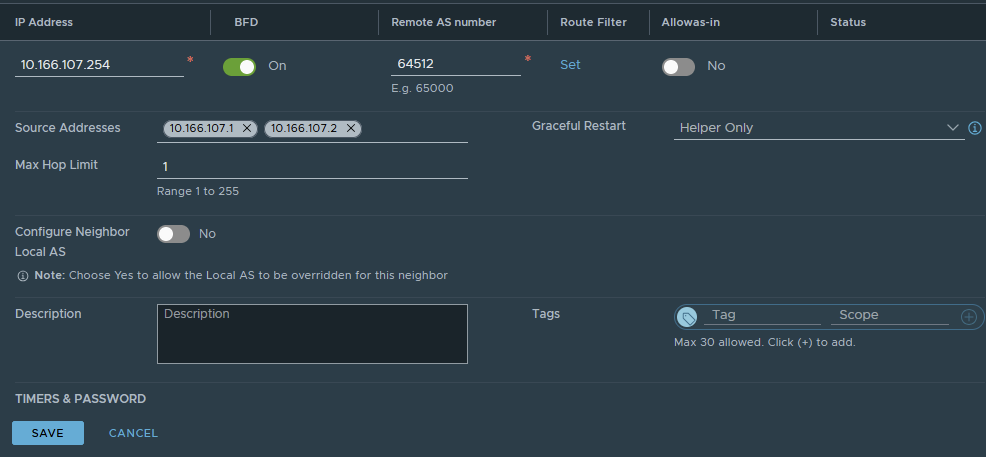Open the Route Filter Set link
The image size is (986, 457).
point(570,65)
